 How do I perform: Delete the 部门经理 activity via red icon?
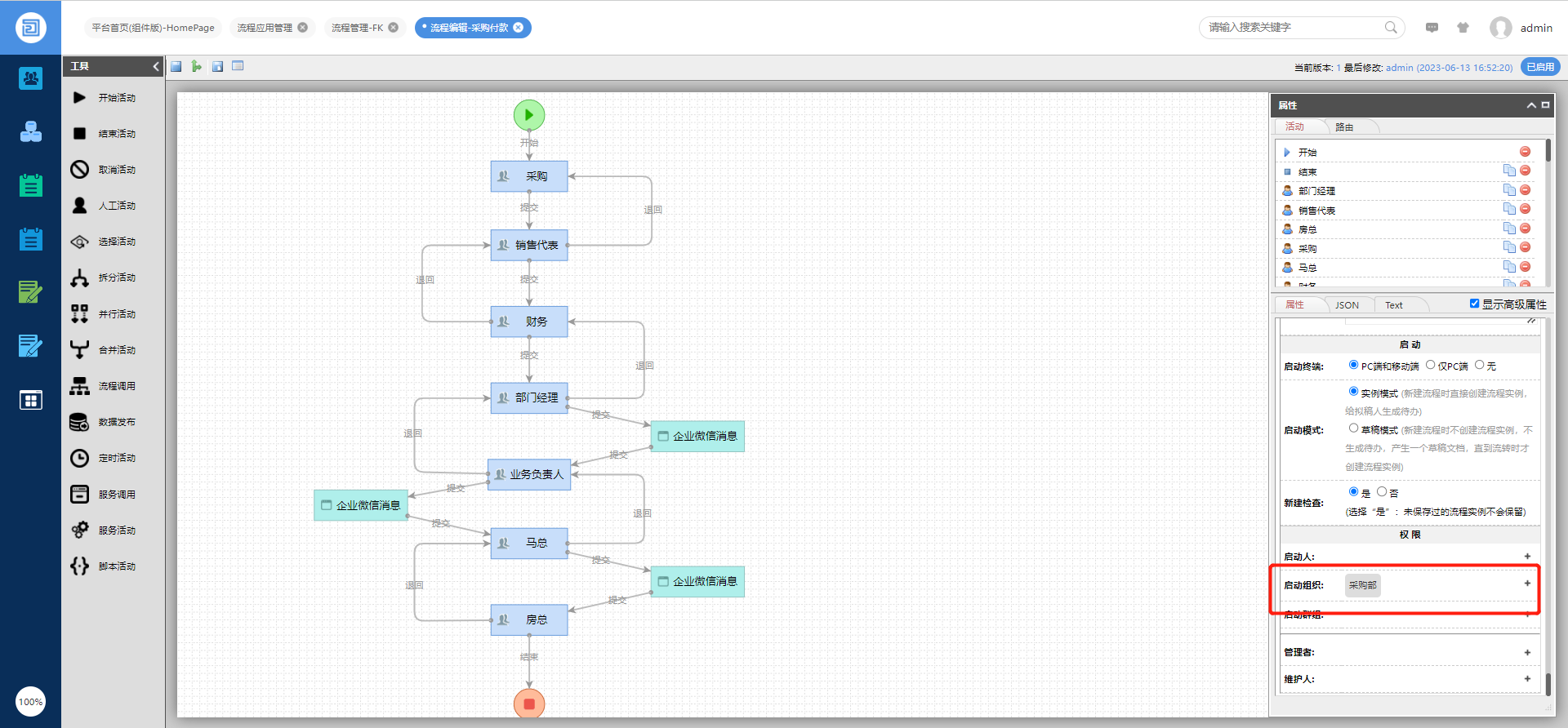tap(1525, 190)
